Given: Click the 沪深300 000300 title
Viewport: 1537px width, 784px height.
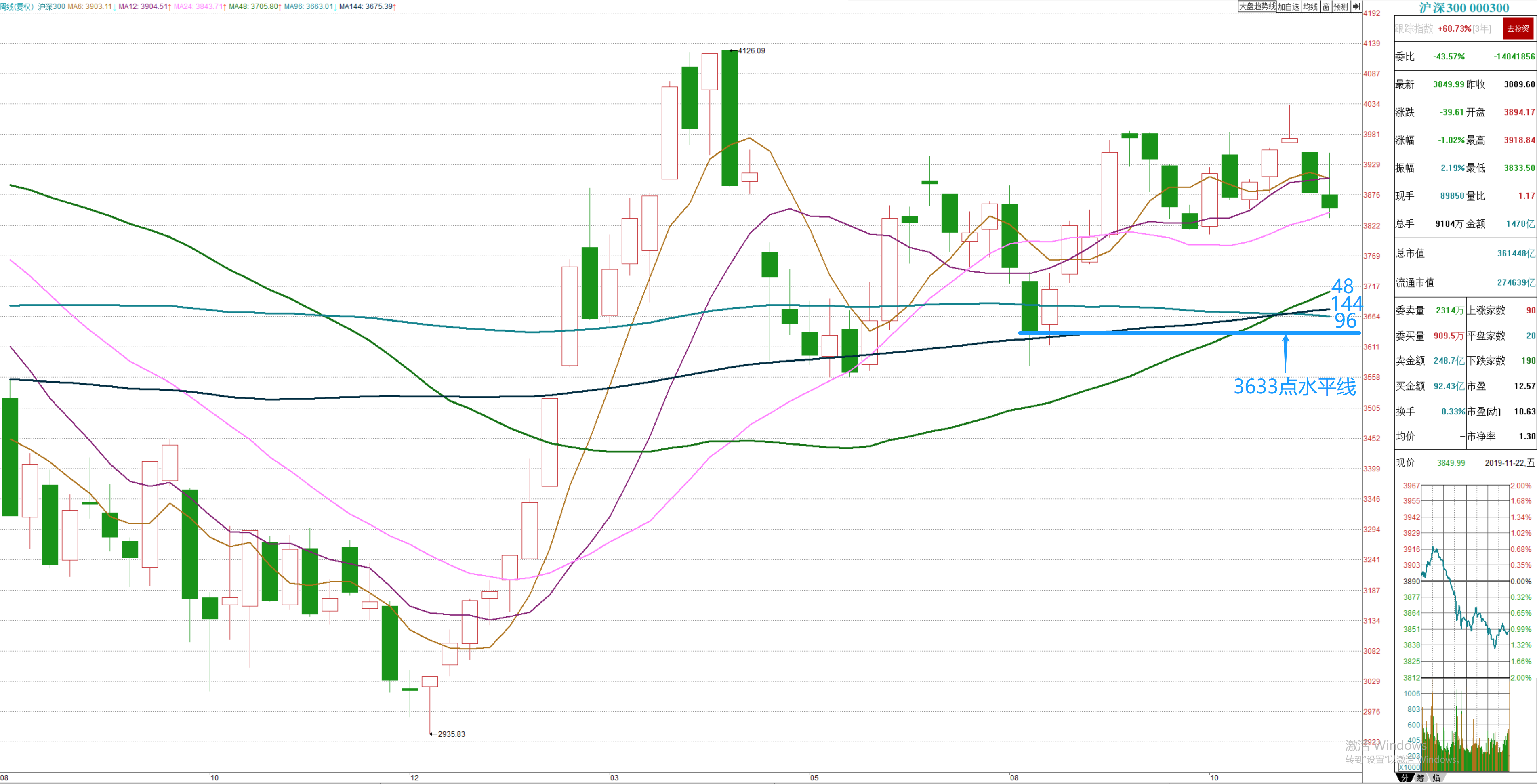Looking at the screenshot, I should click(x=1463, y=8).
